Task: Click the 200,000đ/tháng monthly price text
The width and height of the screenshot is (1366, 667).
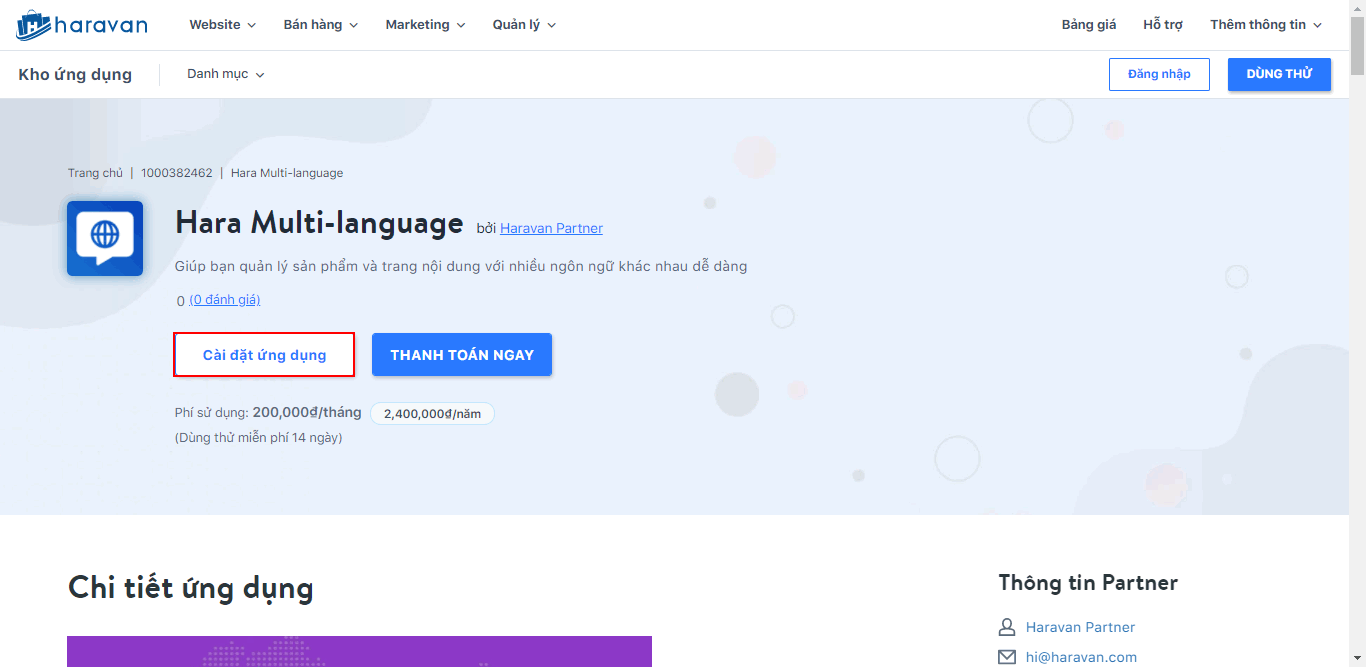Action: click(307, 412)
